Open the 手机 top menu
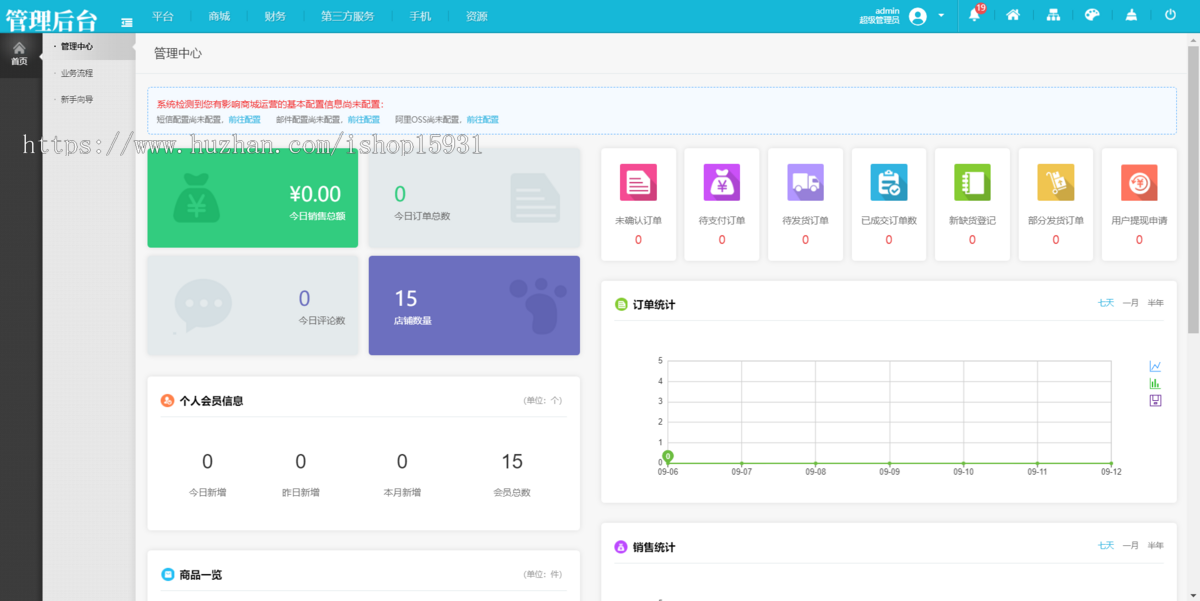 coord(420,16)
